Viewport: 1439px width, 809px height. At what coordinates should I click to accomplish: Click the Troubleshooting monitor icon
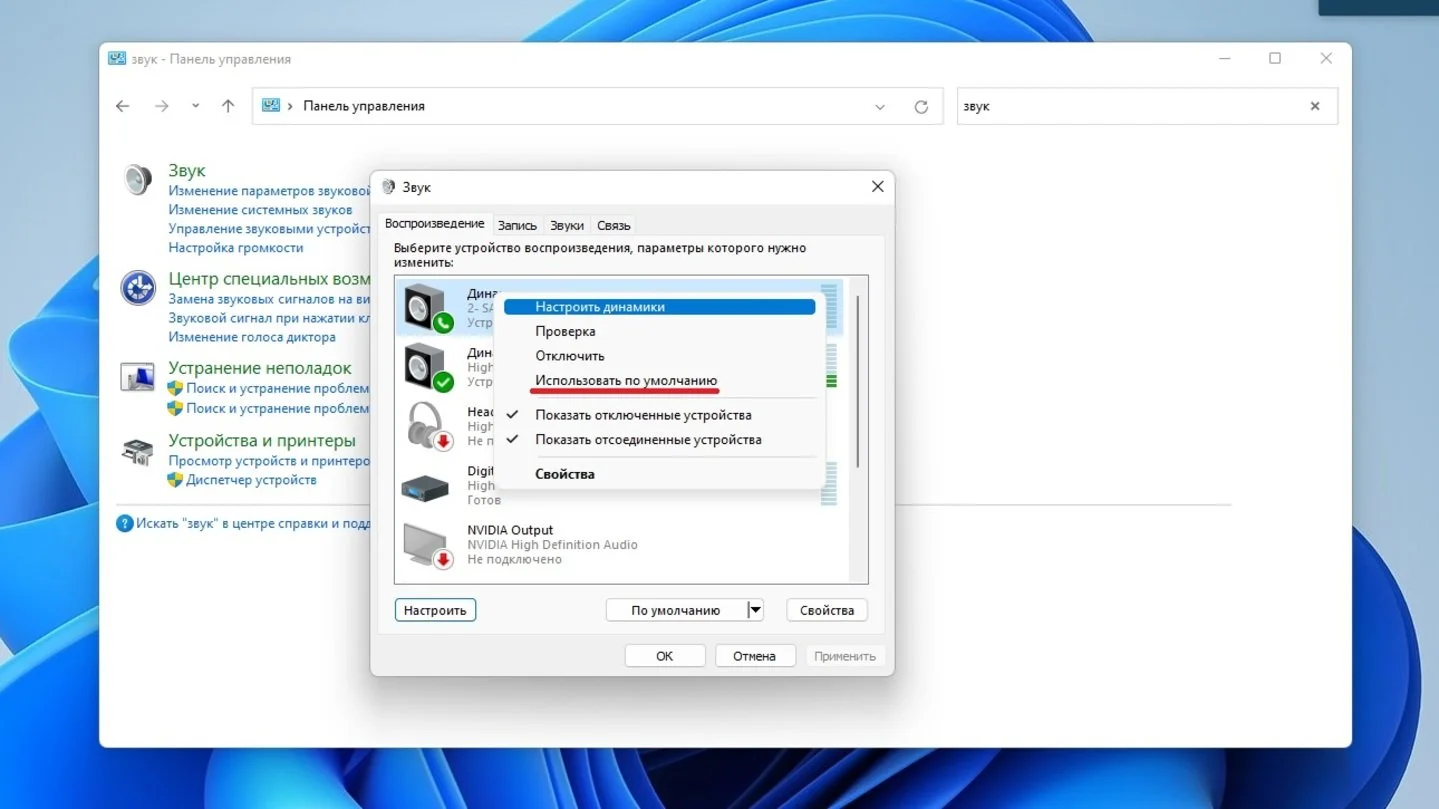click(138, 377)
